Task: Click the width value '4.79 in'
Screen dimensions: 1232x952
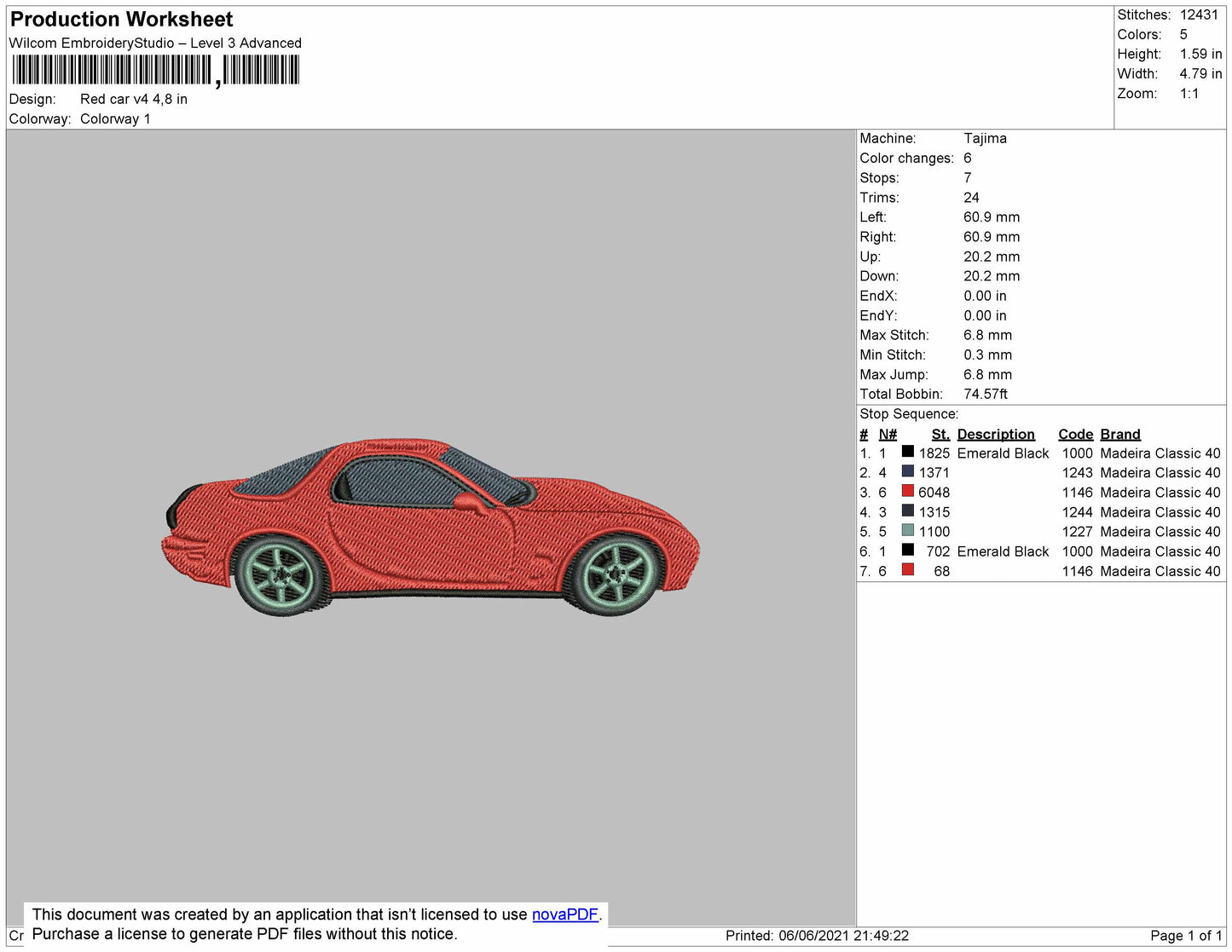Action: coord(1200,73)
